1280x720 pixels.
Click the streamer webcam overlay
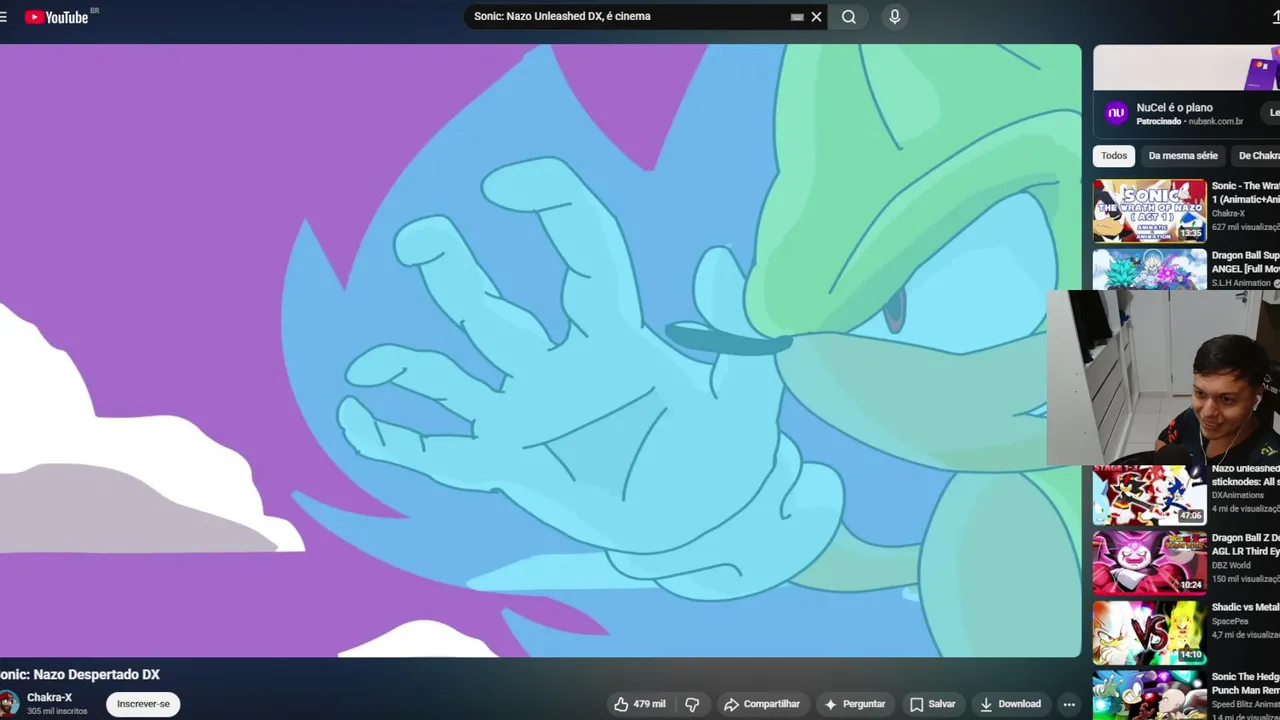point(1163,378)
